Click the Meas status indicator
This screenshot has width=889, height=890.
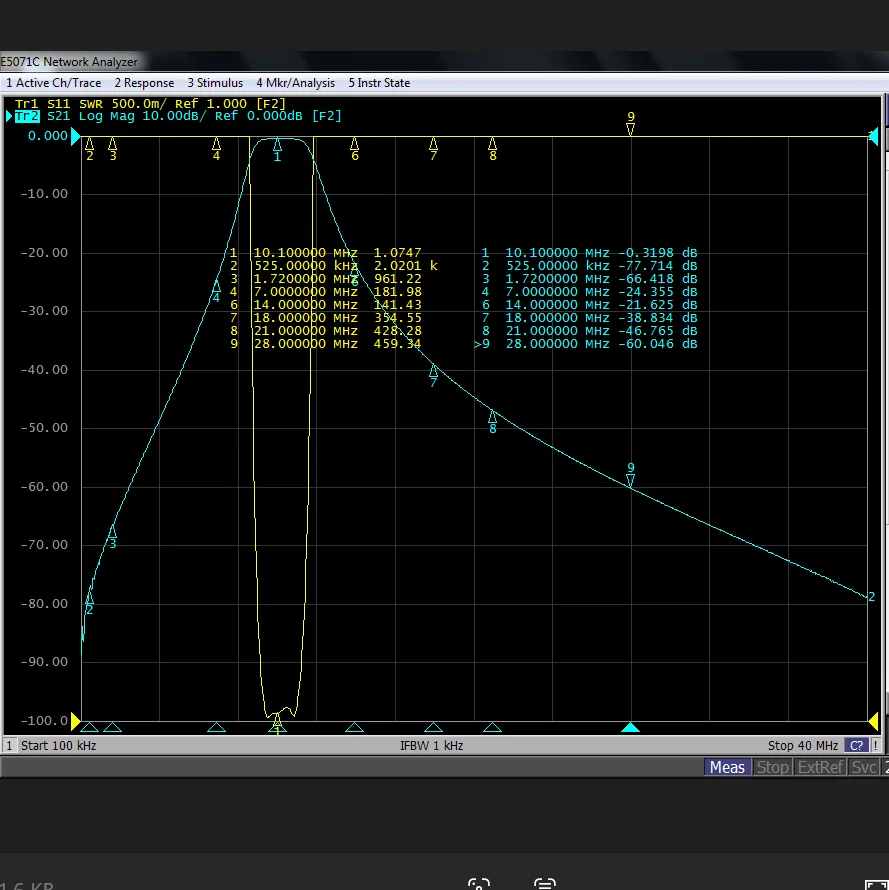click(x=727, y=767)
